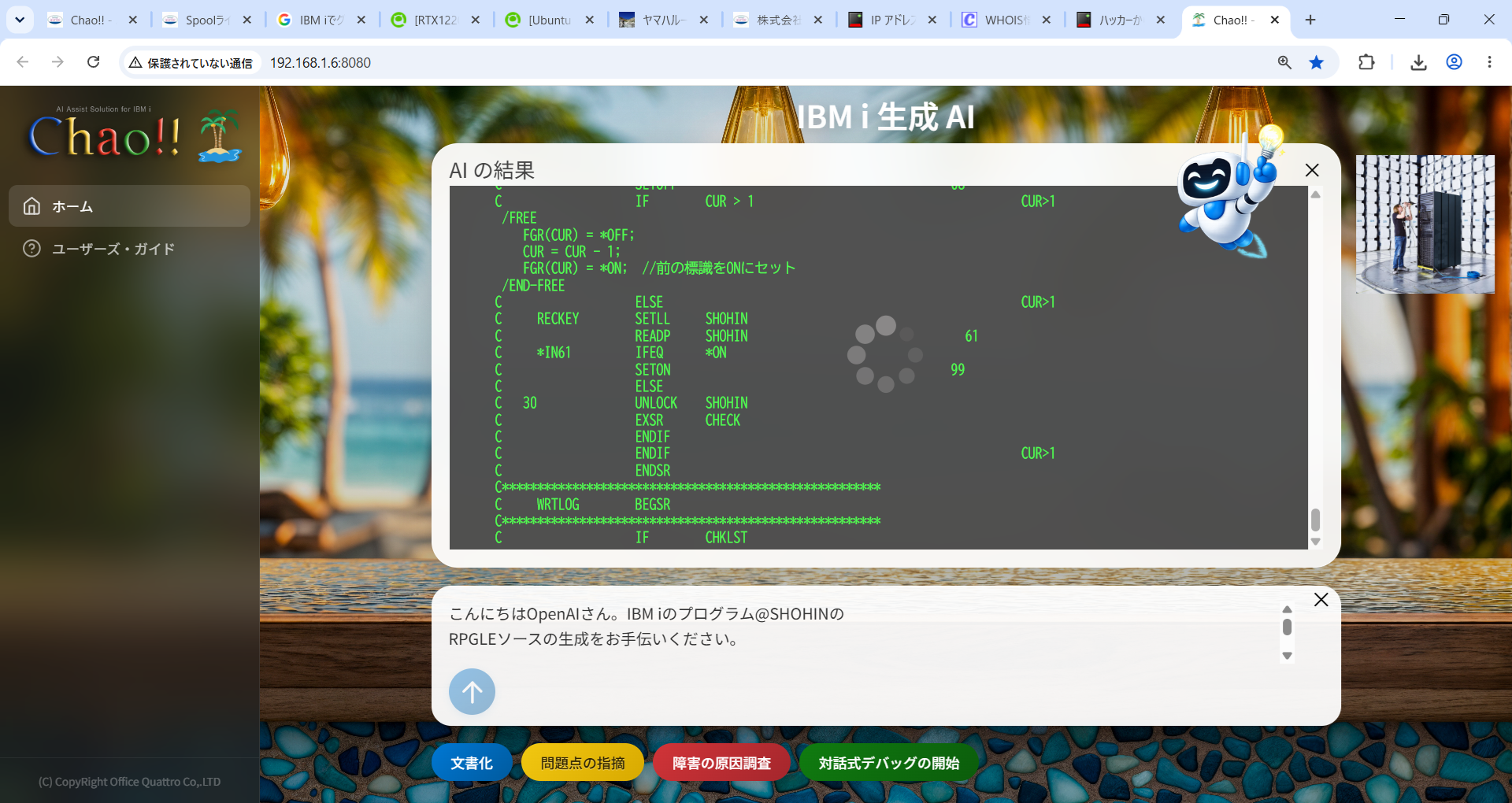Image resolution: width=1512 pixels, height=803 pixels.
Task: Switch to the [Ubuntu tab
Action: click(550, 20)
